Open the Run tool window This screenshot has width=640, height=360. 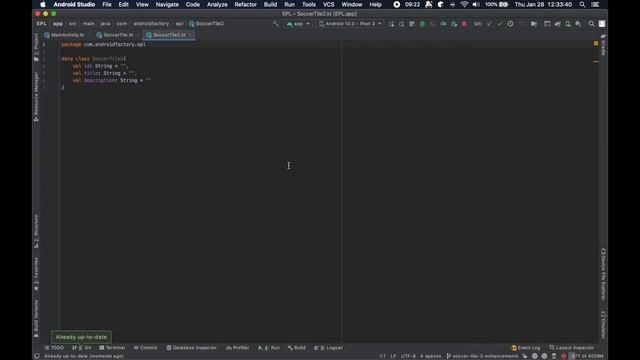(x=269, y=348)
